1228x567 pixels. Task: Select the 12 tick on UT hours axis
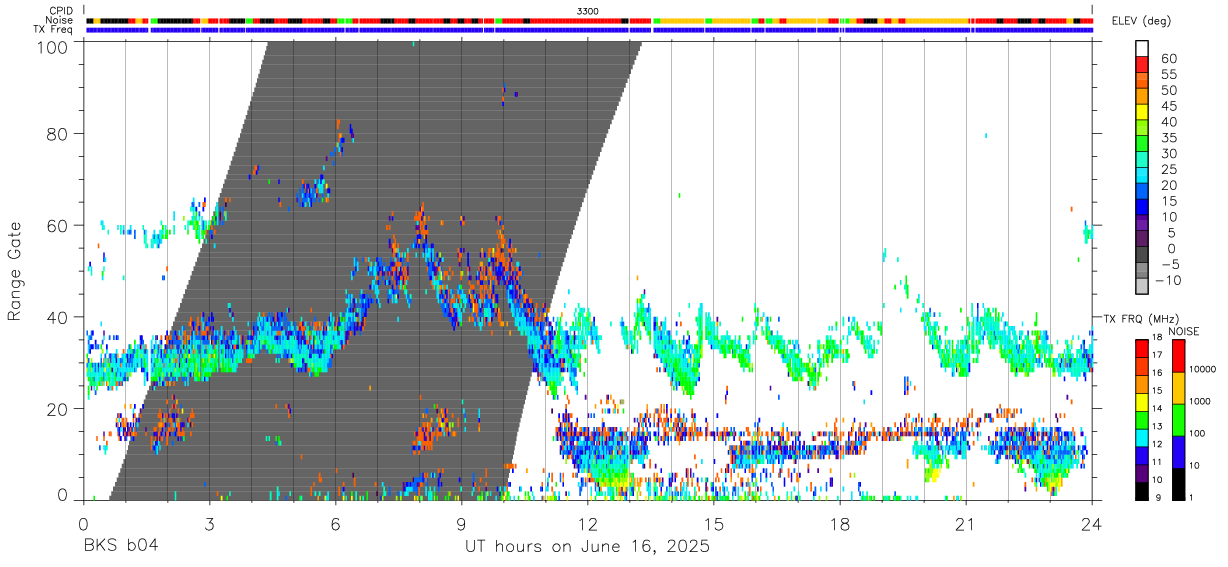pyautogui.click(x=588, y=524)
